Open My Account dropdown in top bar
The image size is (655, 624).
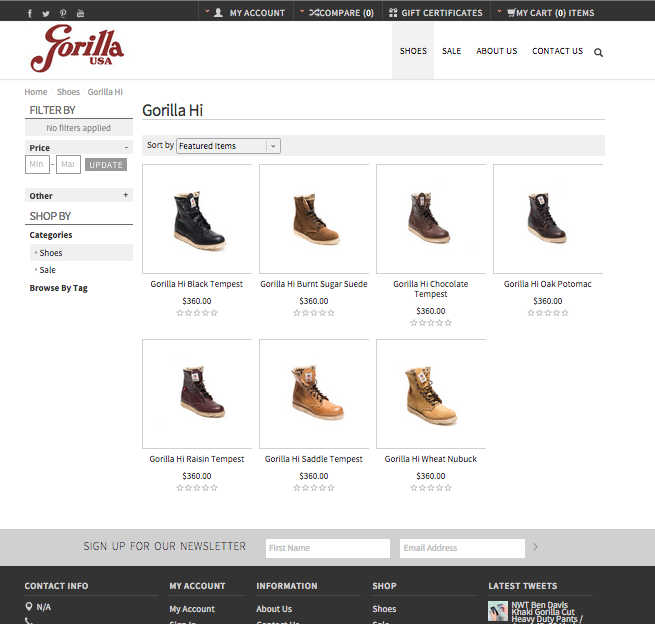[245, 13]
